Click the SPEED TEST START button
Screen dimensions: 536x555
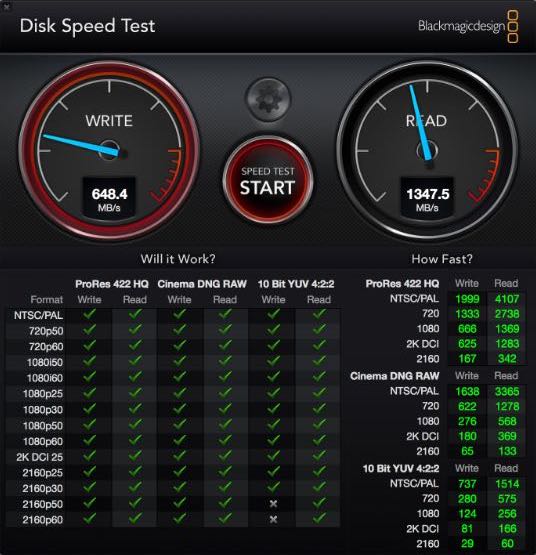coord(268,181)
